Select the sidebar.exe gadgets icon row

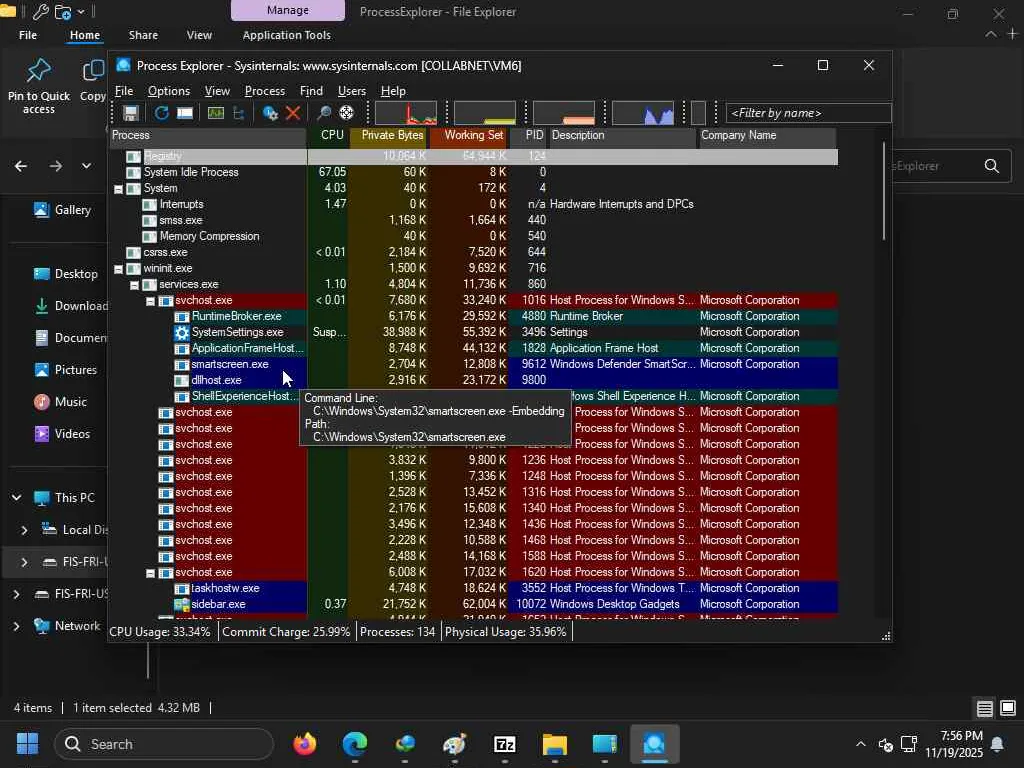point(473,604)
